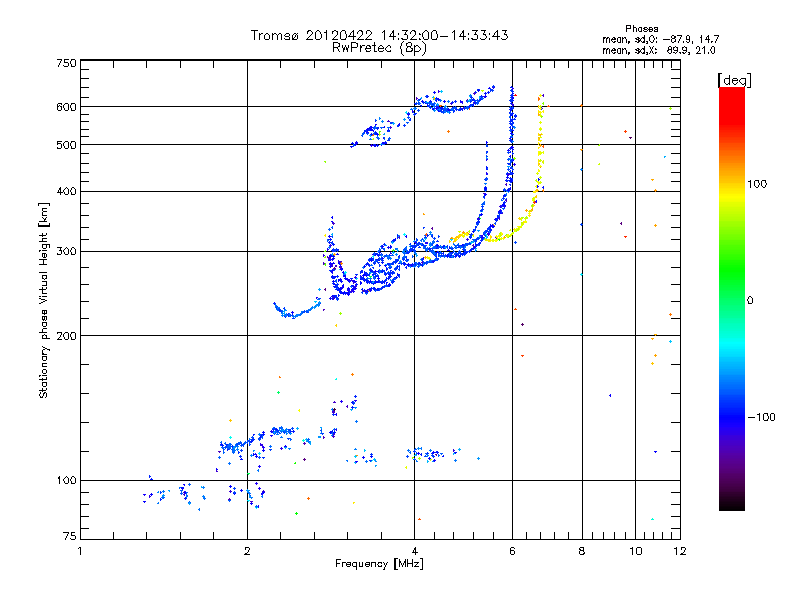The image size is (800, 600).
Task: Click the 'mean, sd,X: 89.9, 21.0' line
Action: pos(659,50)
